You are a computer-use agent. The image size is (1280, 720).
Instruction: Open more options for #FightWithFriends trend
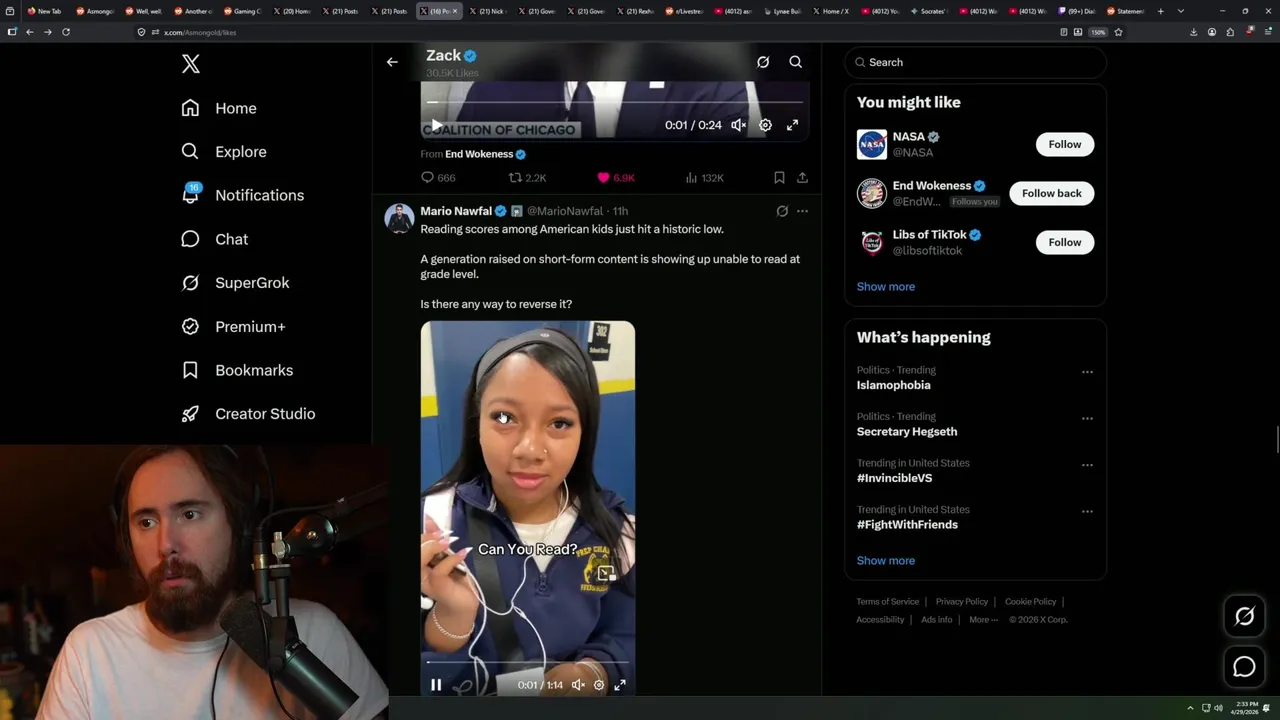(x=1087, y=511)
